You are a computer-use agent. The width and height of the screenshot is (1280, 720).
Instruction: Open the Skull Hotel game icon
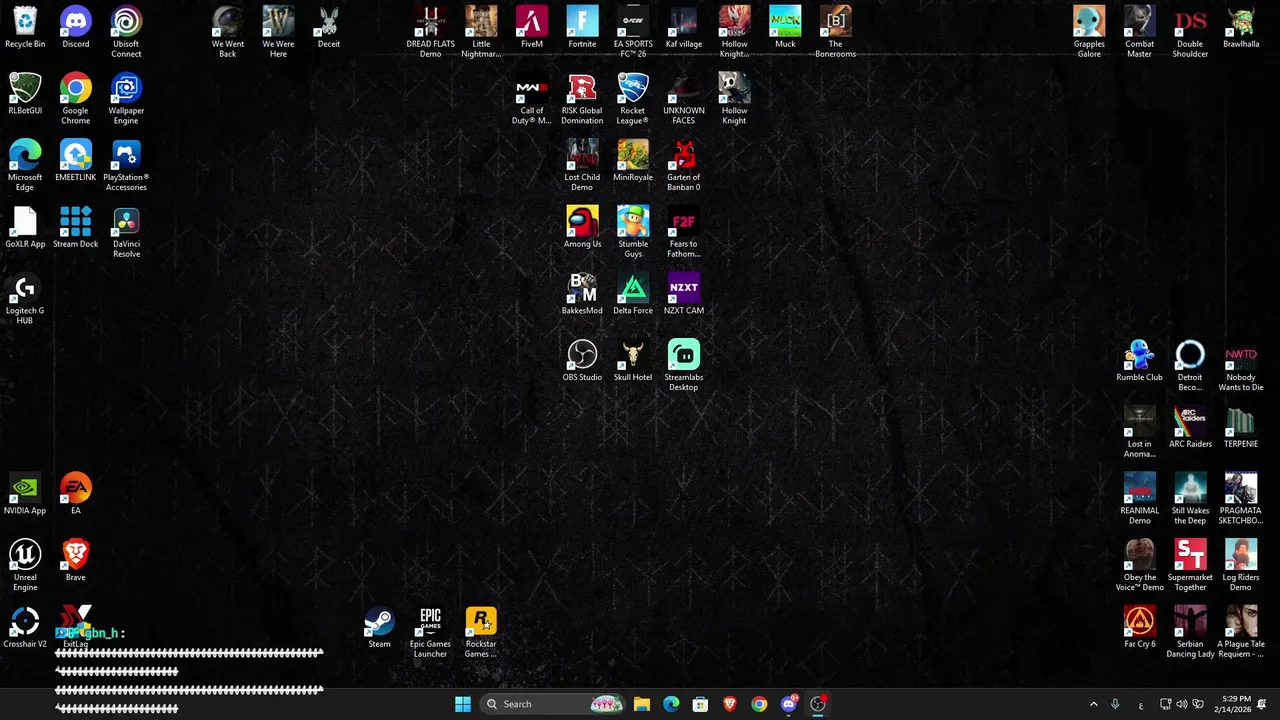pos(633,361)
